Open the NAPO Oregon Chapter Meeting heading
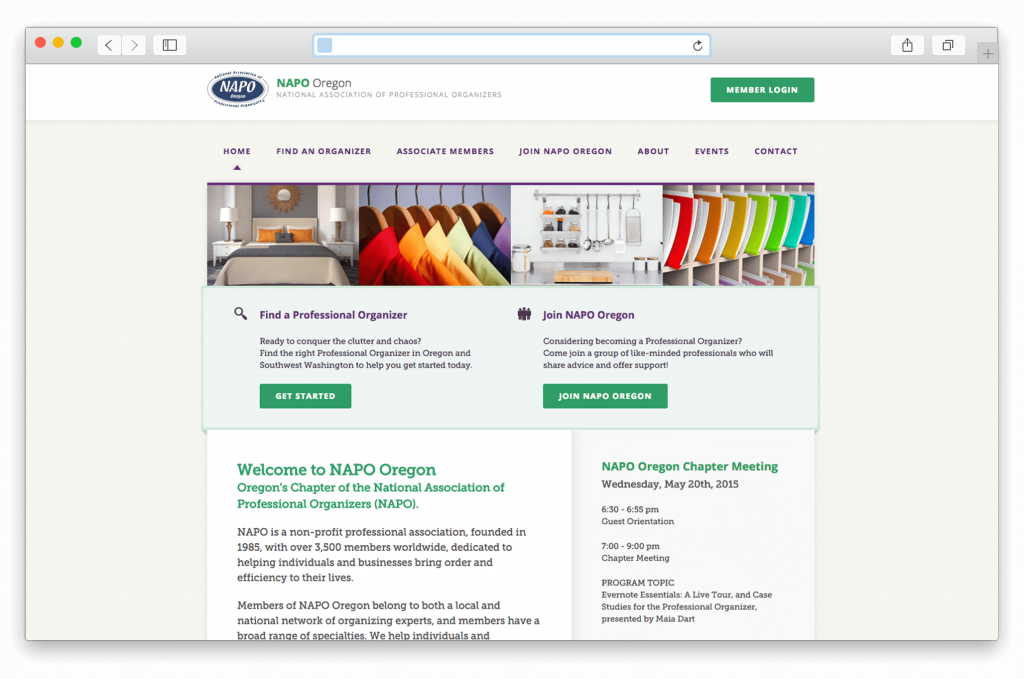This screenshot has height=679, width=1024. [x=689, y=467]
